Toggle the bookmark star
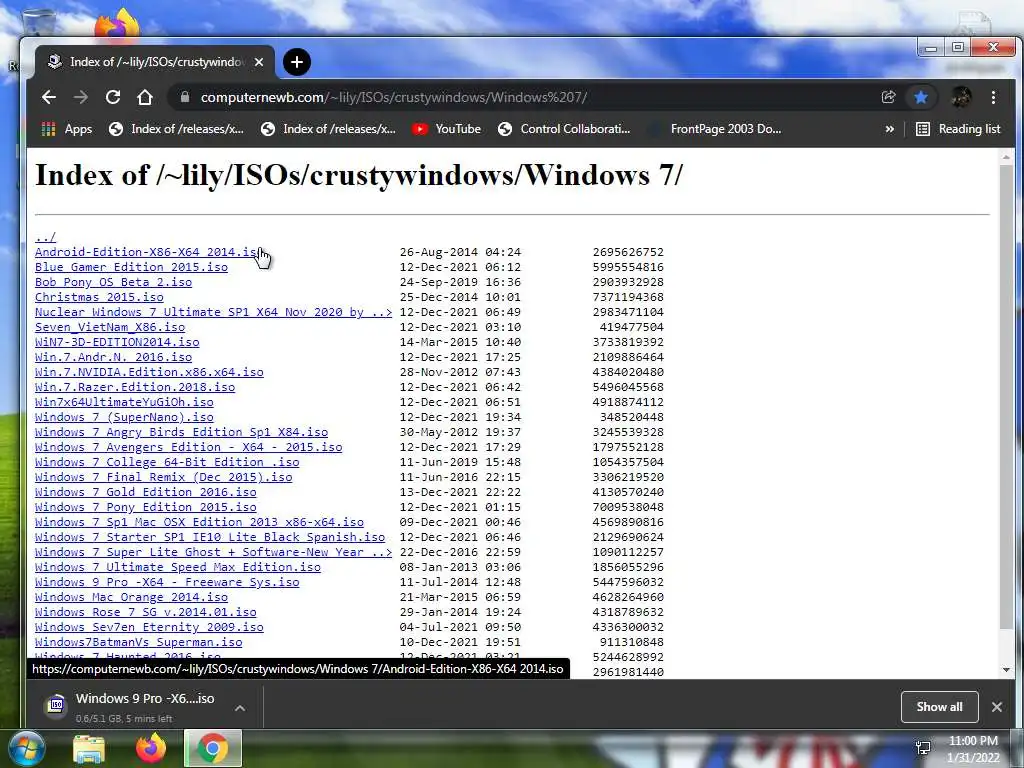 [x=921, y=97]
